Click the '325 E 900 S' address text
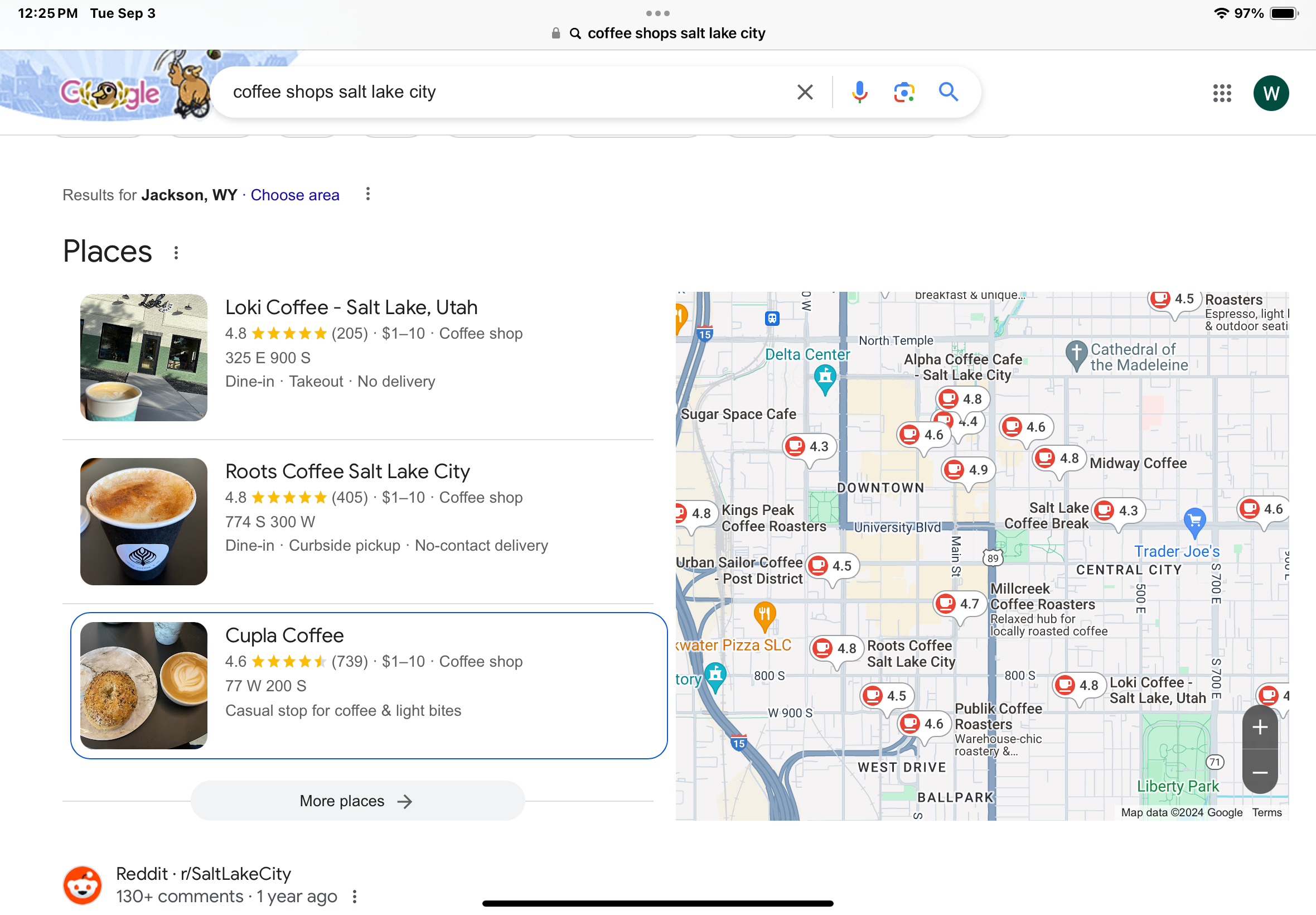The image size is (1316, 915). [x=268, y=358]
